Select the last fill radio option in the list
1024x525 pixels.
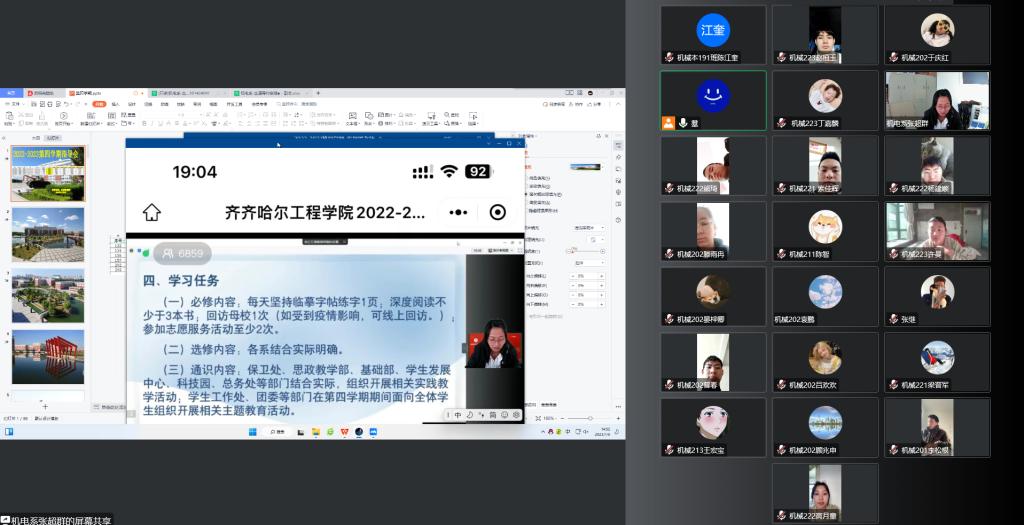click(x=526, y=210)
